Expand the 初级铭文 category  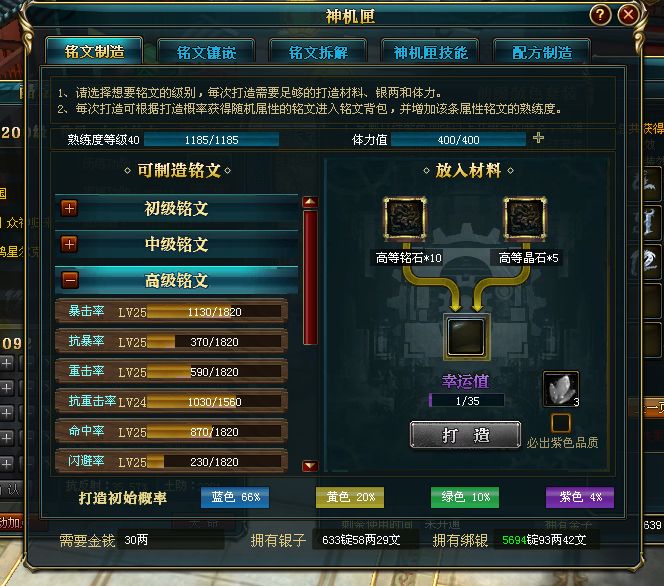69,208
